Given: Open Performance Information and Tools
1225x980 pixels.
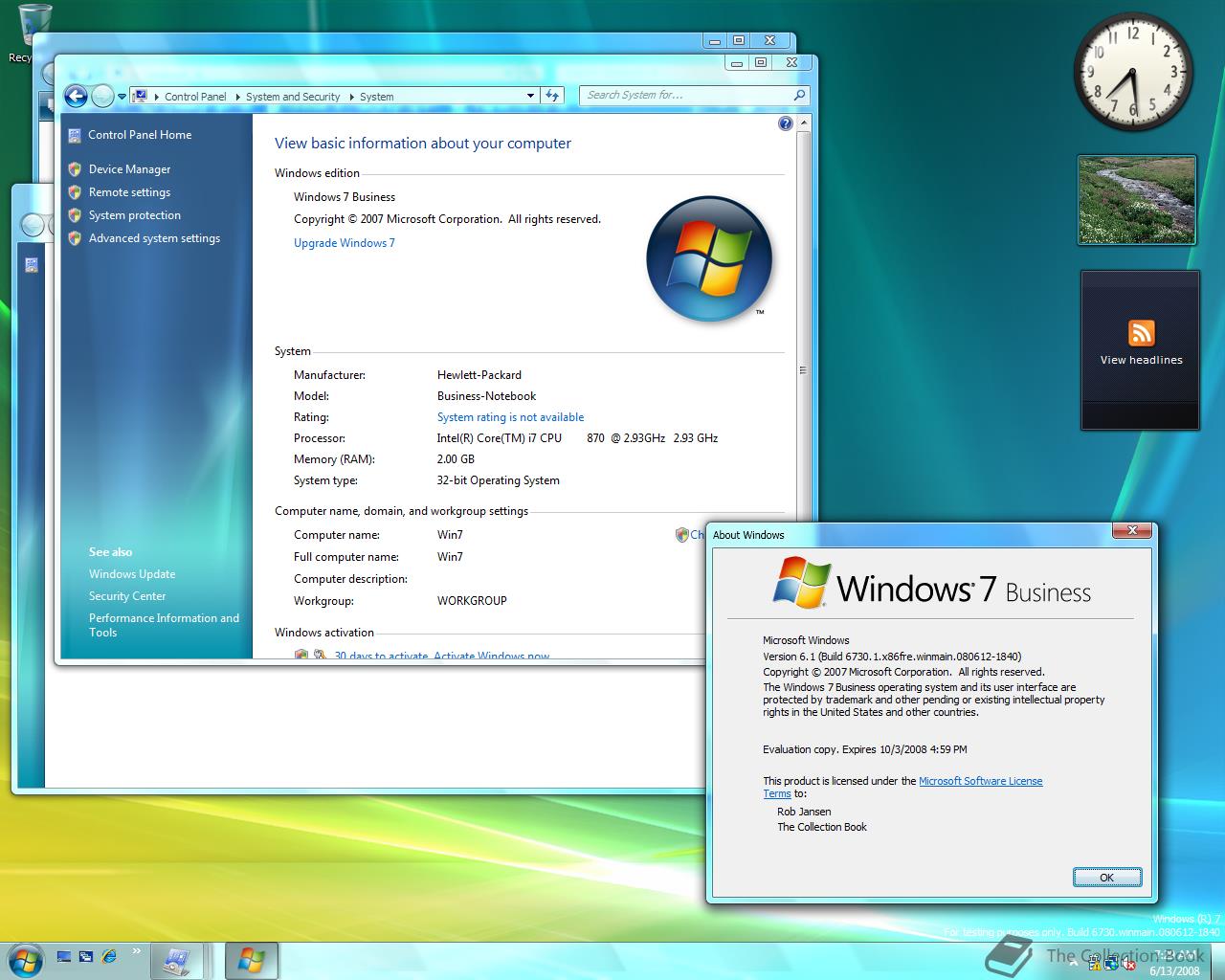Looking at the screenshot, I should (x=164, y=625).
